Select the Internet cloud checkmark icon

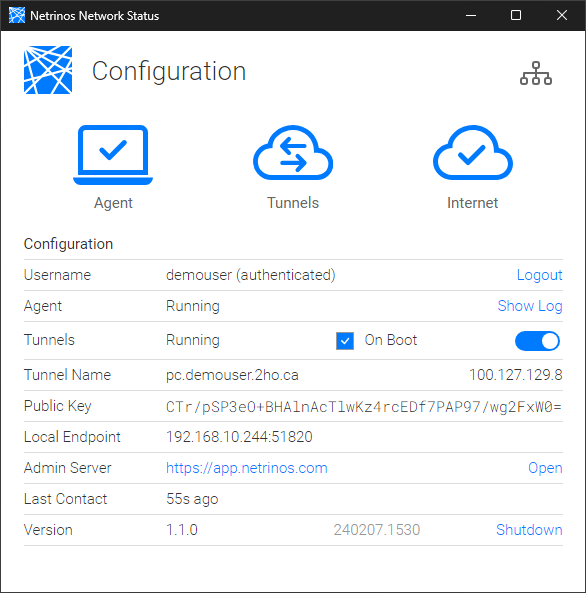coord(473,152)
